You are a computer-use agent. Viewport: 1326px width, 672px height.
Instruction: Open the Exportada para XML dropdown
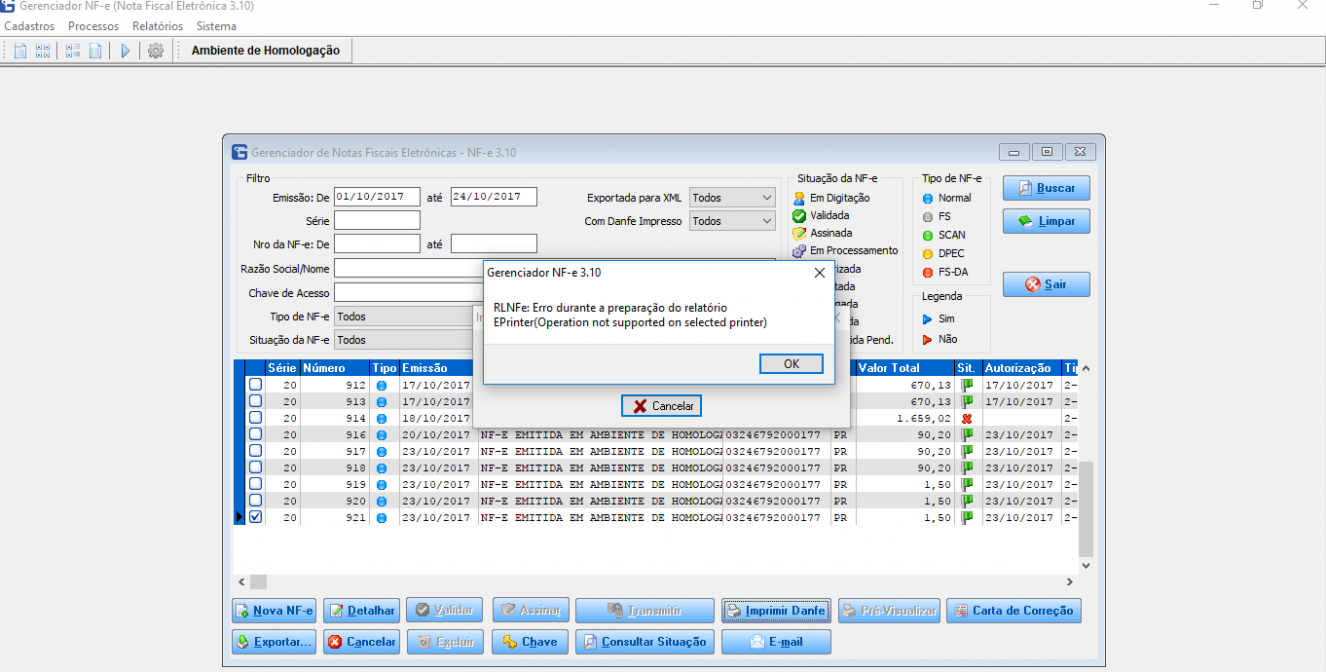coord(732,198)
